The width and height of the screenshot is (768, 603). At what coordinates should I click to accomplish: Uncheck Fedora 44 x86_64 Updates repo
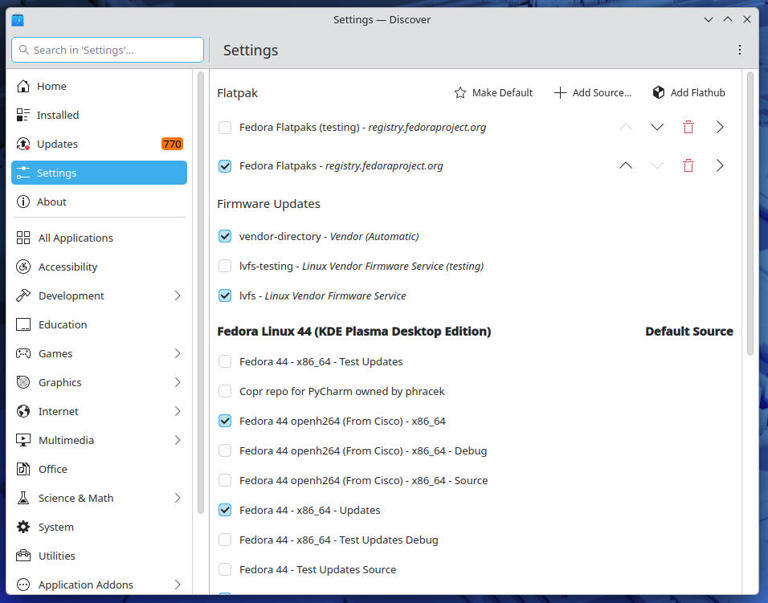tap(225, 510)
